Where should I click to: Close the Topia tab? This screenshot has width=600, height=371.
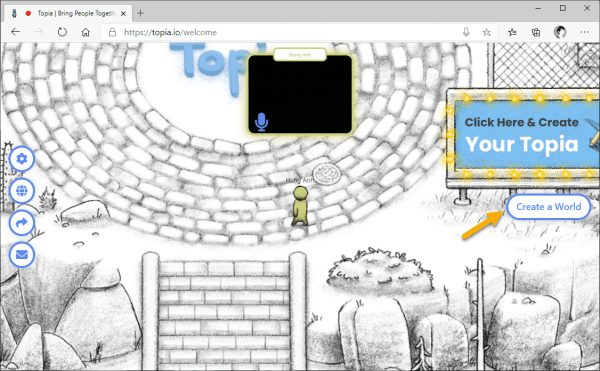tap(123, 13)
